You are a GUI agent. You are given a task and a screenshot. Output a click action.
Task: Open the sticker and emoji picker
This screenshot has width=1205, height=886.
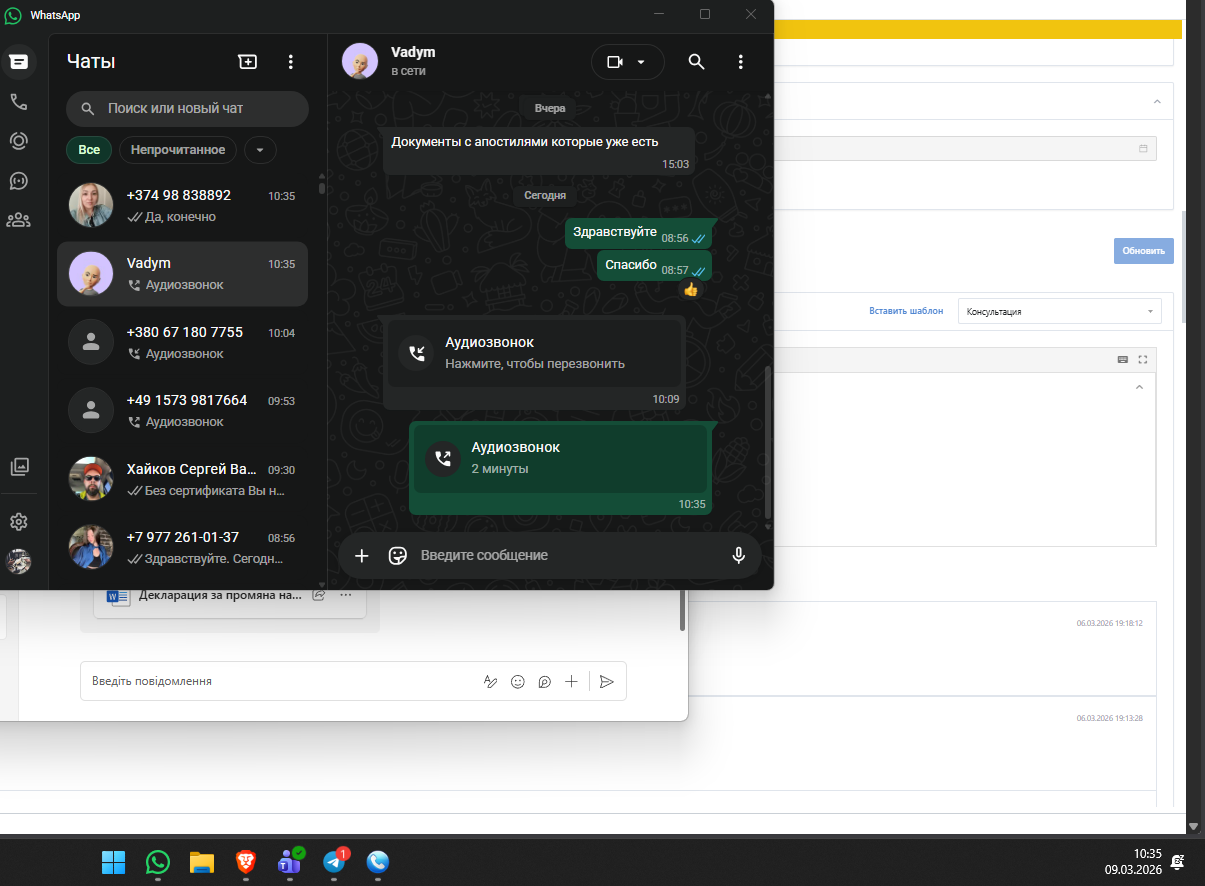pos(398,555)
